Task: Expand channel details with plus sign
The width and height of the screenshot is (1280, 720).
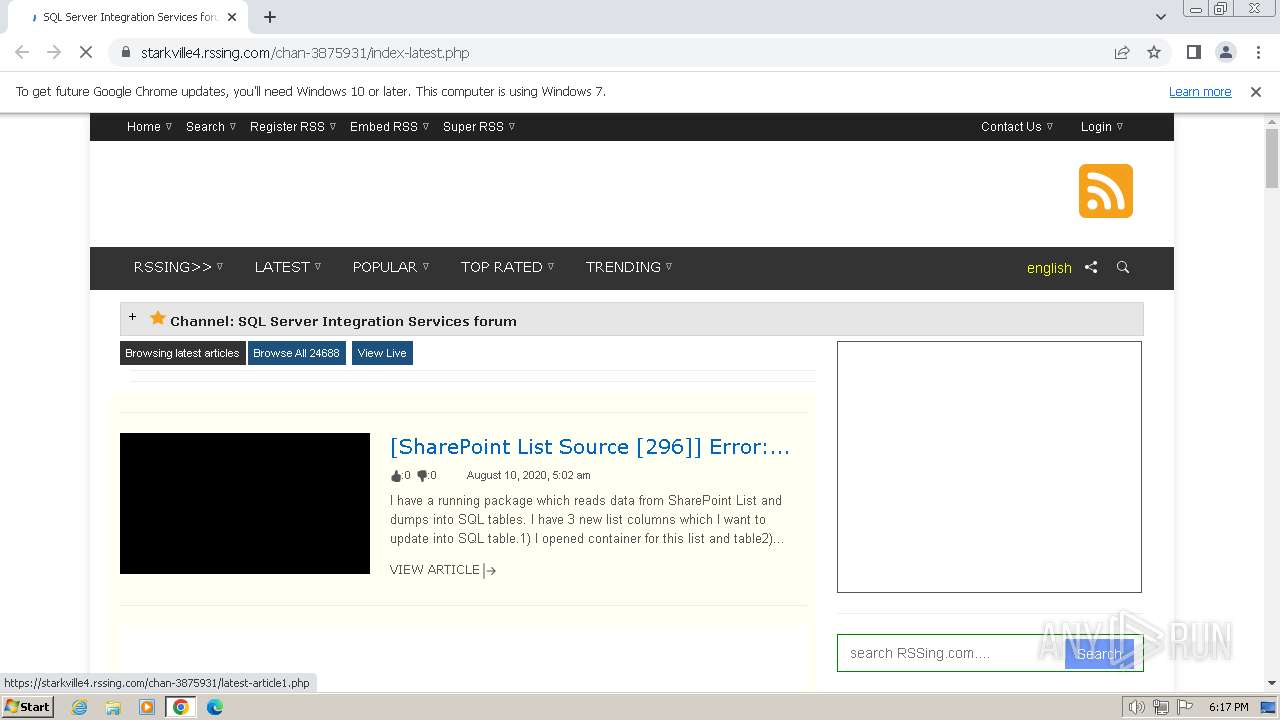Action: click(132, 317)
